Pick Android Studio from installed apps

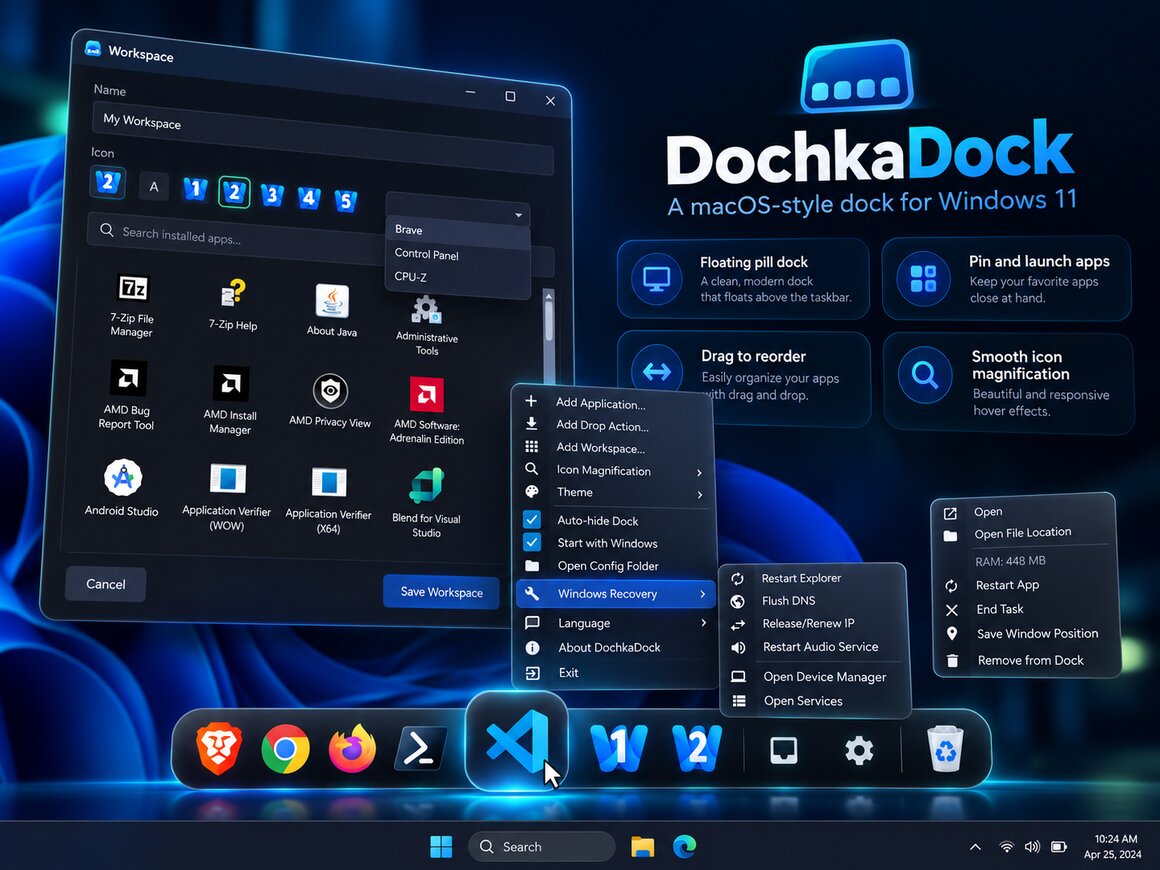[x=122, y=488]
